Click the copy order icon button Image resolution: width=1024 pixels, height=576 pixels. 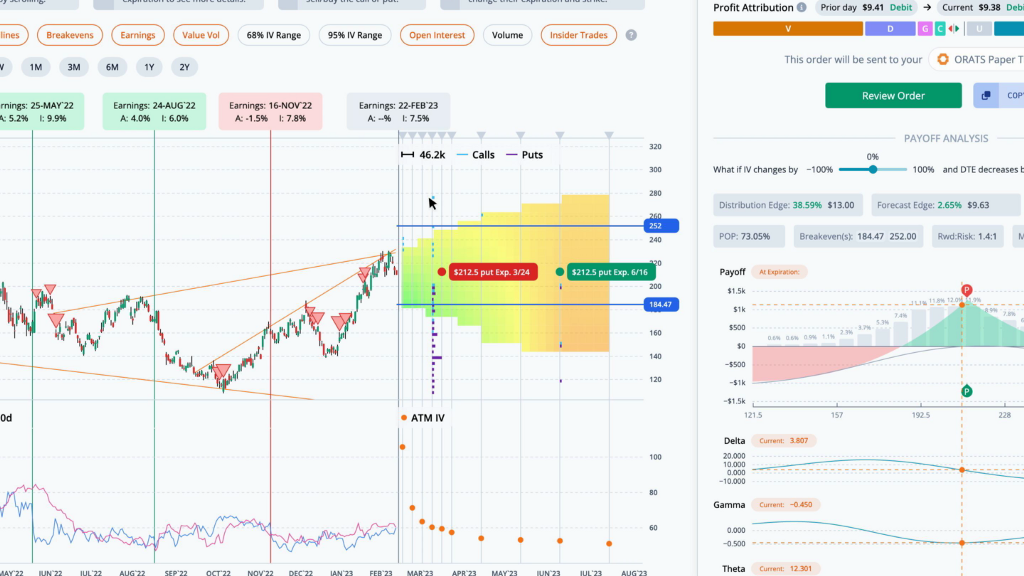[x=986, y=95]
